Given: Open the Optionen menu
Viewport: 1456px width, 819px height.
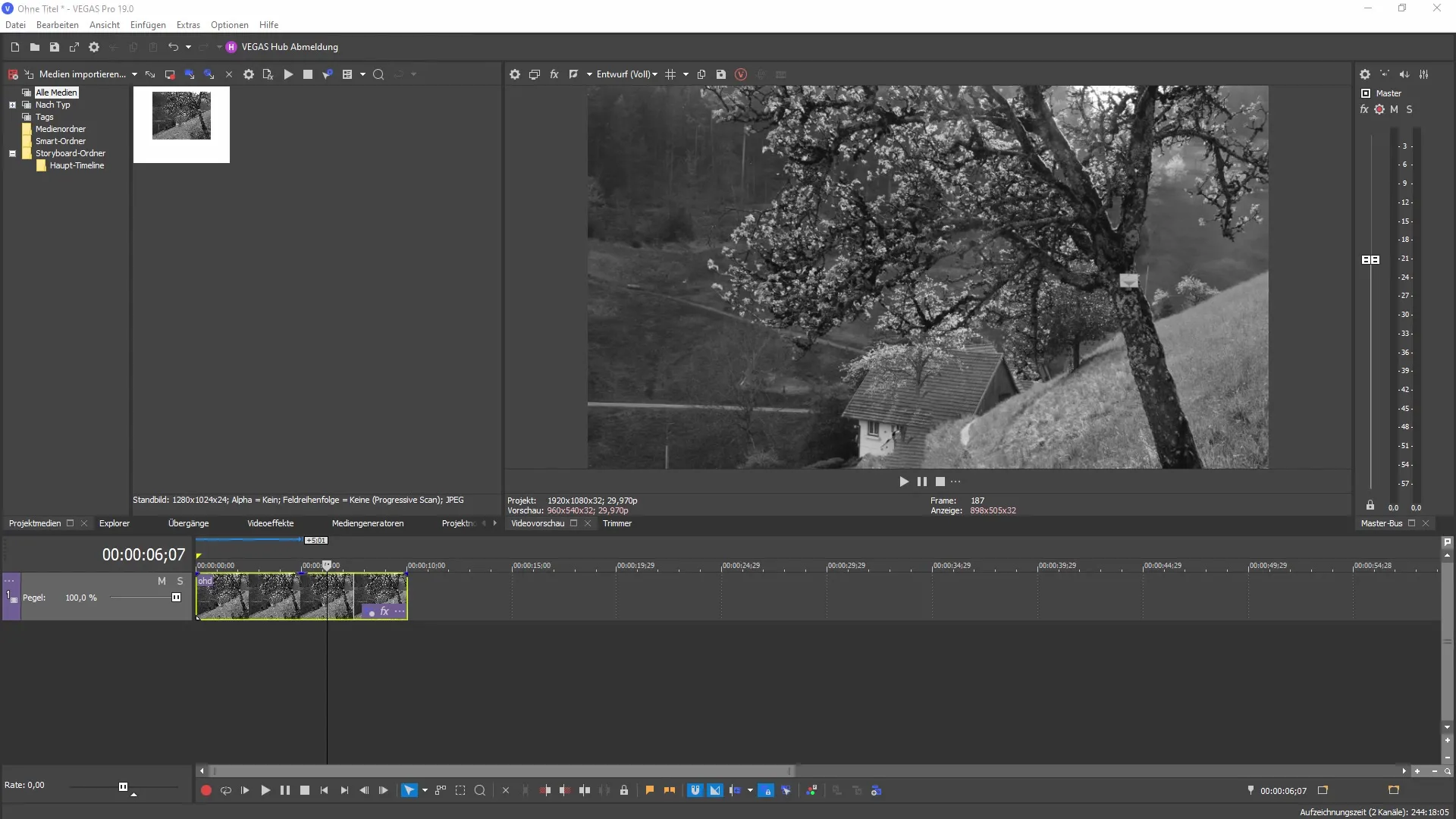Looking at the screenshot, I should coord(229,25).
